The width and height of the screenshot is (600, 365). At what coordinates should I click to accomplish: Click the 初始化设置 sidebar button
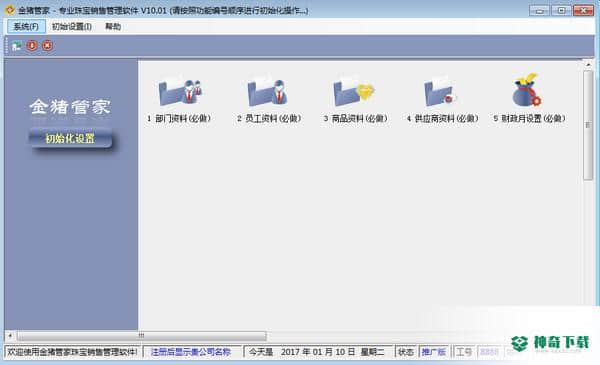point(70,139)
